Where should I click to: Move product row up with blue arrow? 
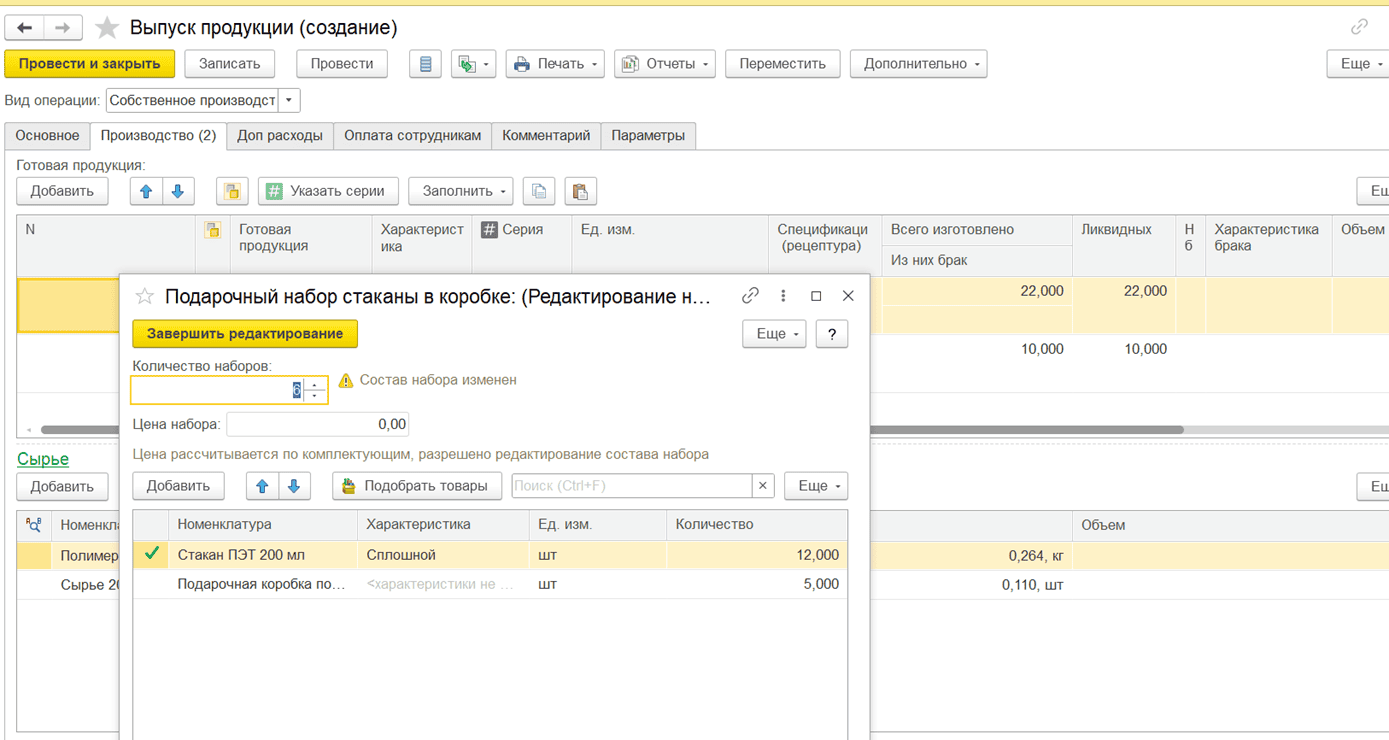[x=146, y=191]
